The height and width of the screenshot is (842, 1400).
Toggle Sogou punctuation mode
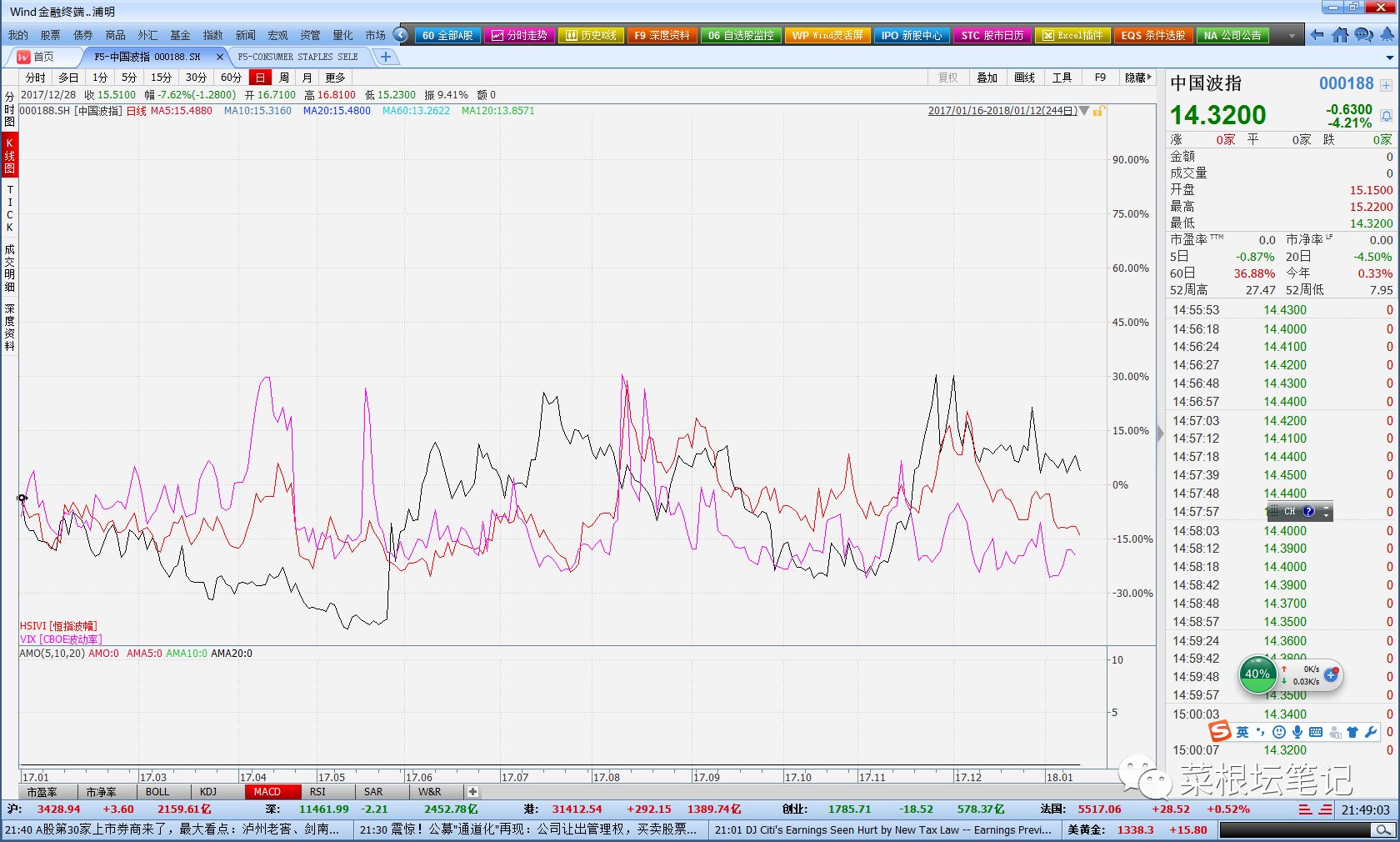pos(1260,732)
